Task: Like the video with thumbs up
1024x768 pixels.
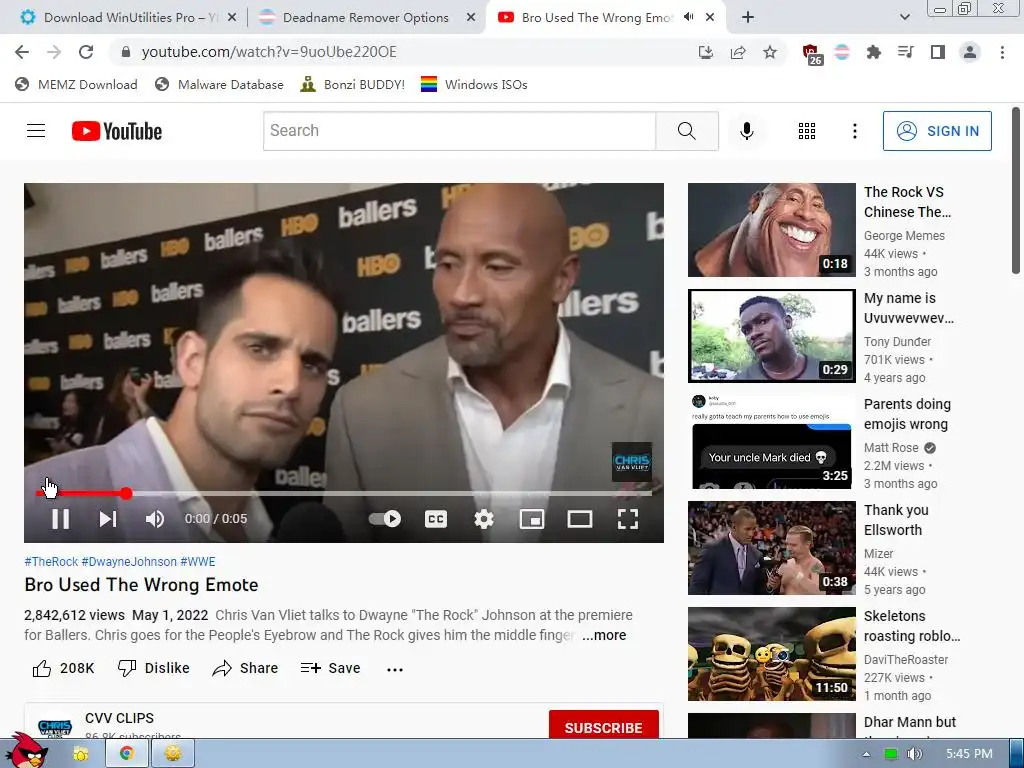Action: [x=63, y=668]
